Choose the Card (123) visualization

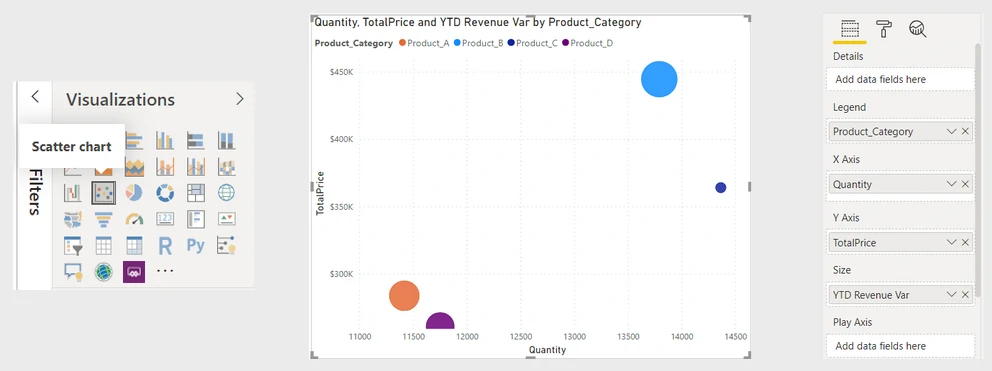pos(164,219)
